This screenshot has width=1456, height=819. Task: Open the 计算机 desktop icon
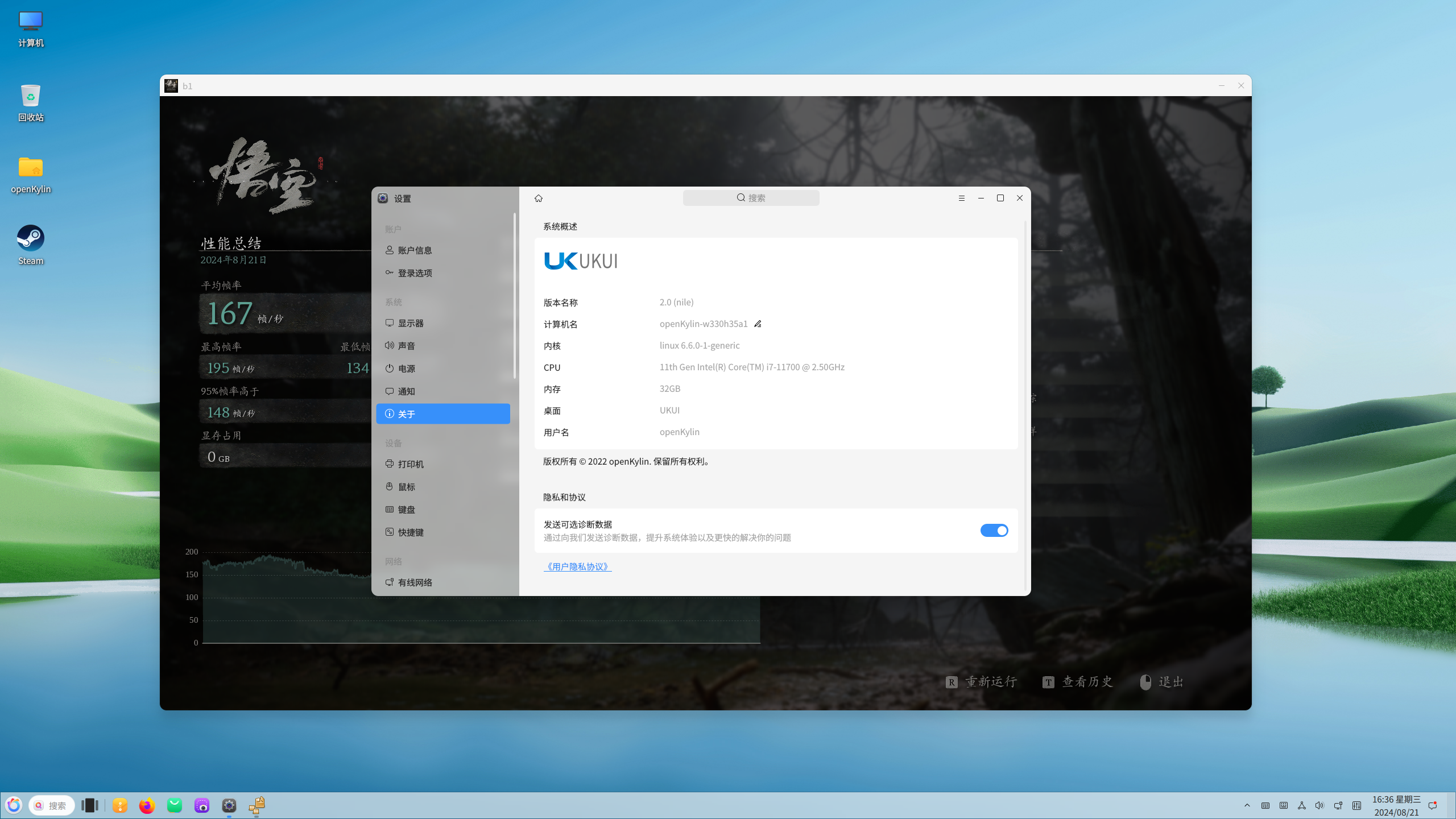[x=31, y=29]
